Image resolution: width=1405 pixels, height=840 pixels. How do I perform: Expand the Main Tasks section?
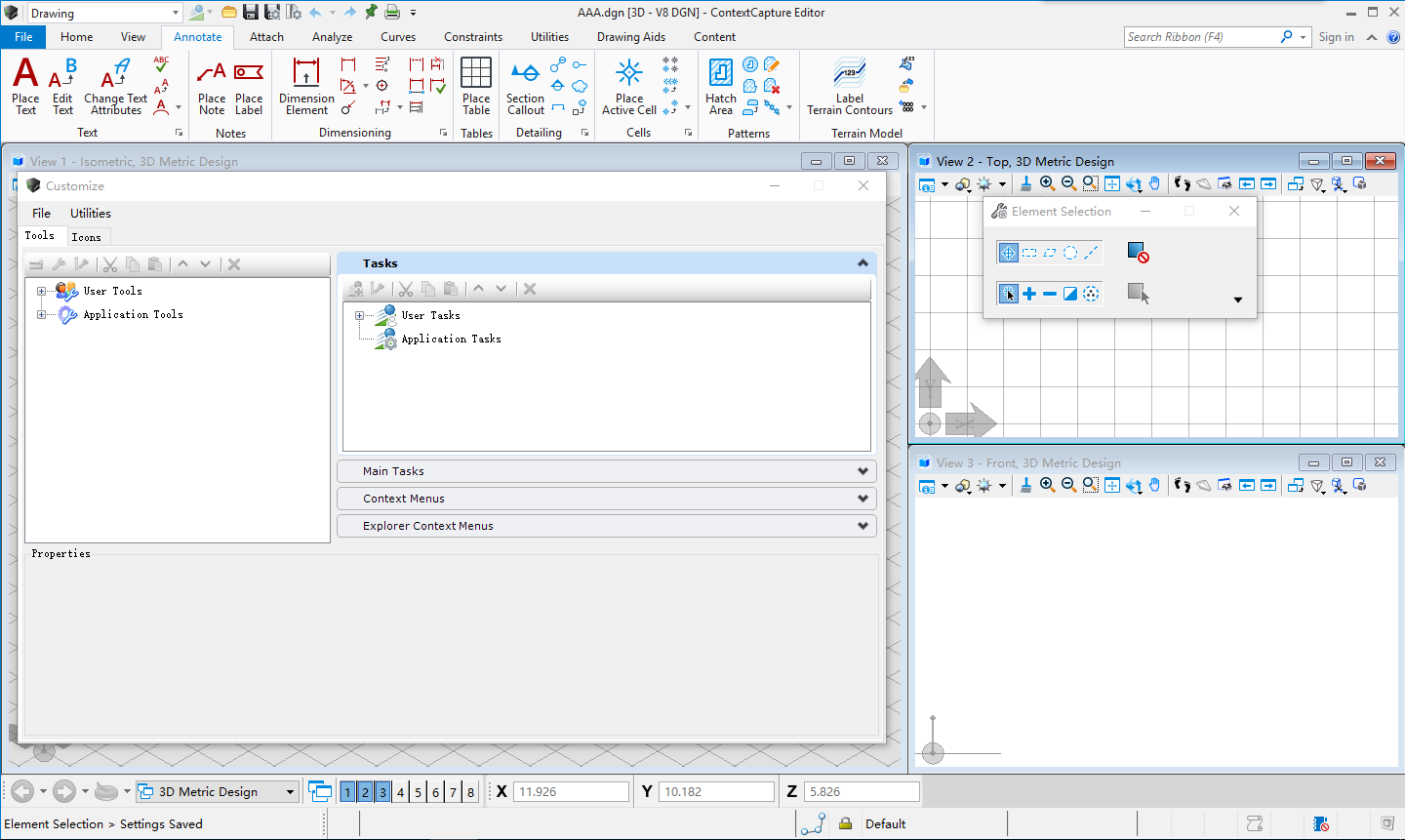pos(863,471)
